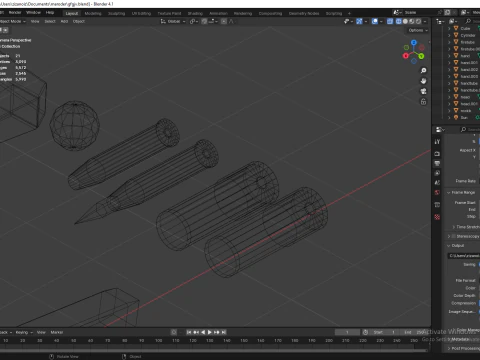Open shading options dropdown arrow
This screenshot has height=360, width=480.
(425, 21)
